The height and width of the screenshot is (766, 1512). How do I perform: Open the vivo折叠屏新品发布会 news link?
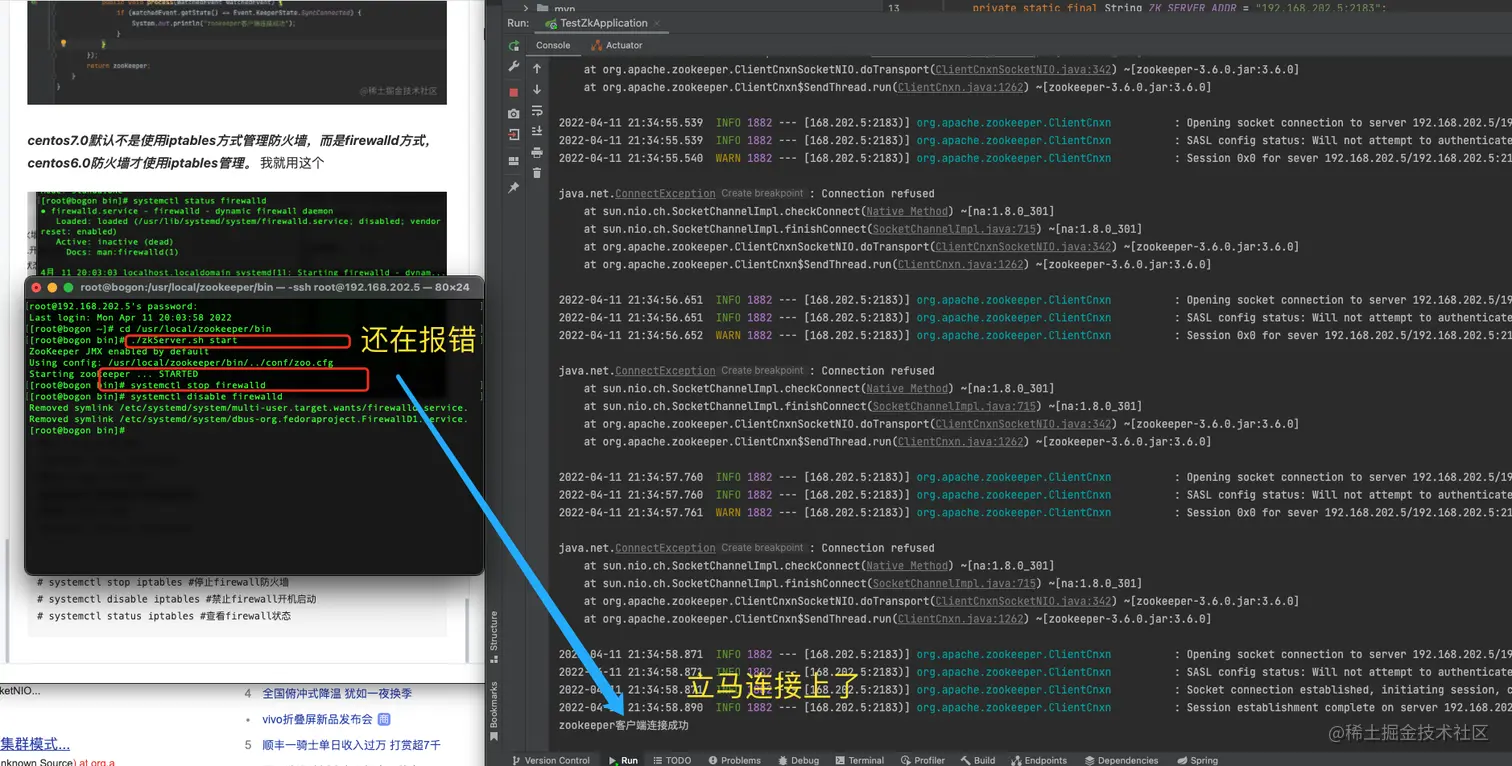point(317,720)
